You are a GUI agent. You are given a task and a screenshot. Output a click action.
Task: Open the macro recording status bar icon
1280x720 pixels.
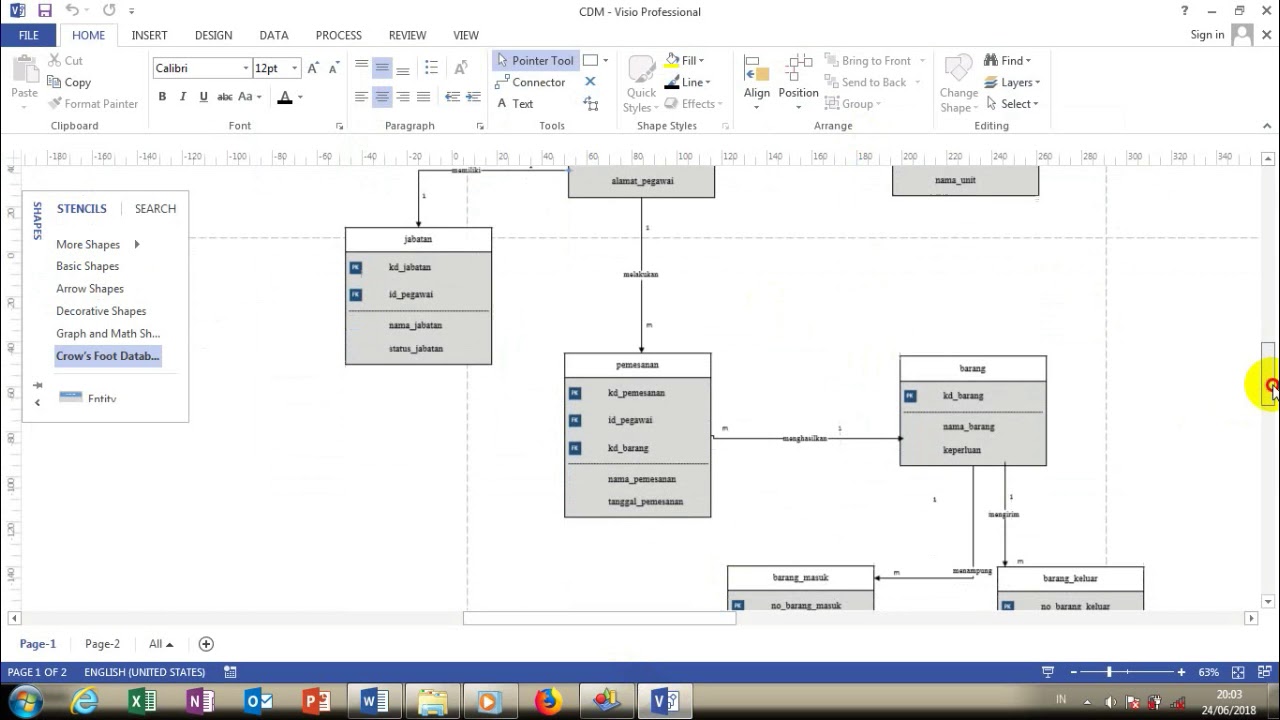[230, 672]
